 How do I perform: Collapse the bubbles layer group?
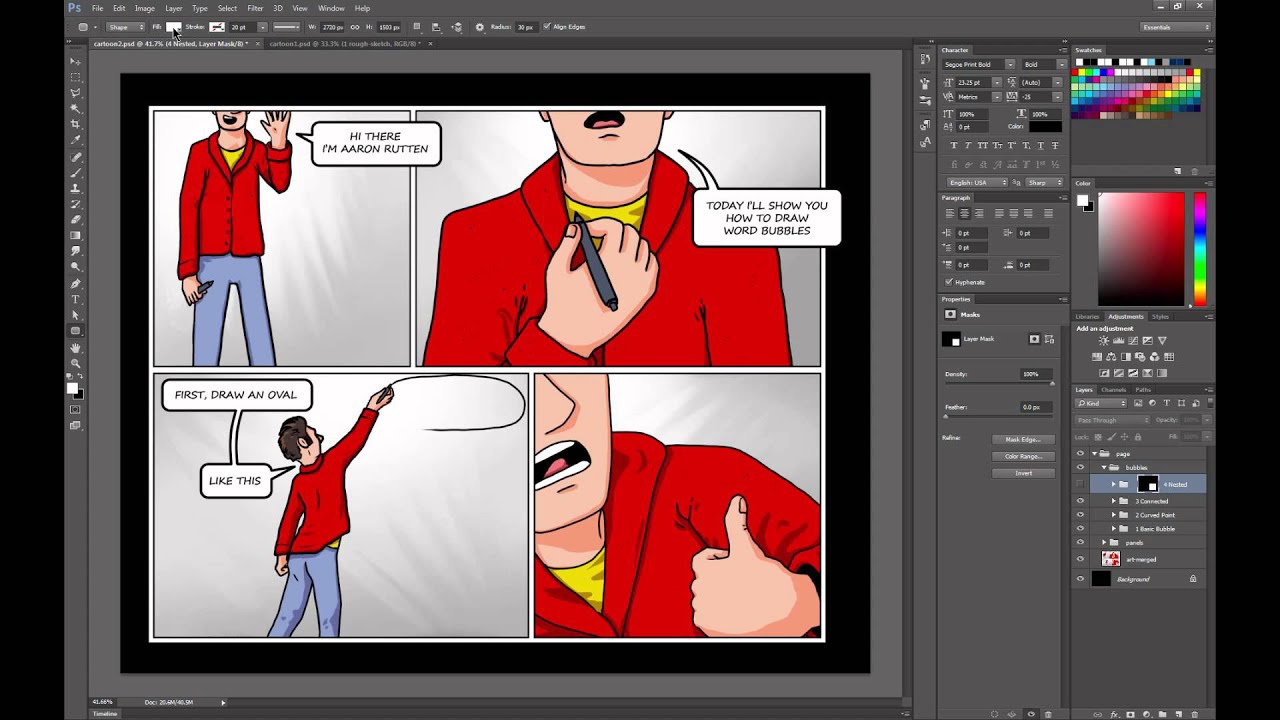[x=1105, y=467]
